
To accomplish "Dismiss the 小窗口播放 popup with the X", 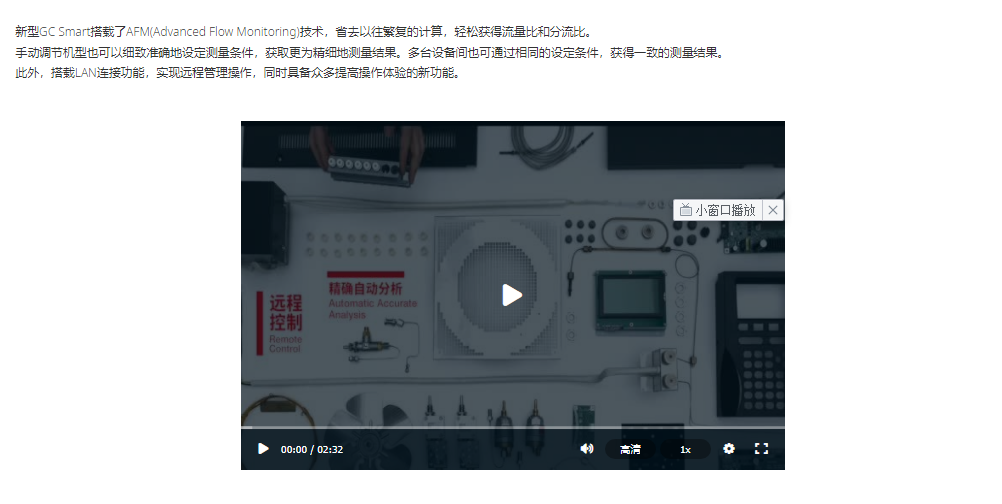I will [x=773, y=210].
